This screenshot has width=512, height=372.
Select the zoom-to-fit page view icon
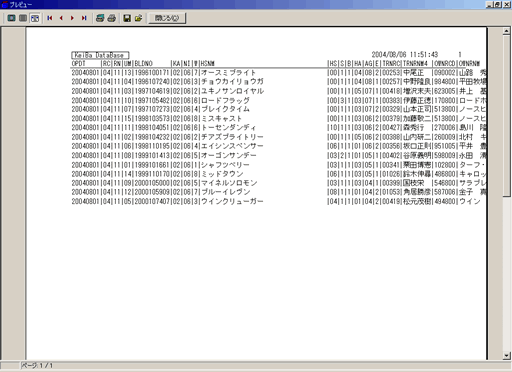(11, 18)
